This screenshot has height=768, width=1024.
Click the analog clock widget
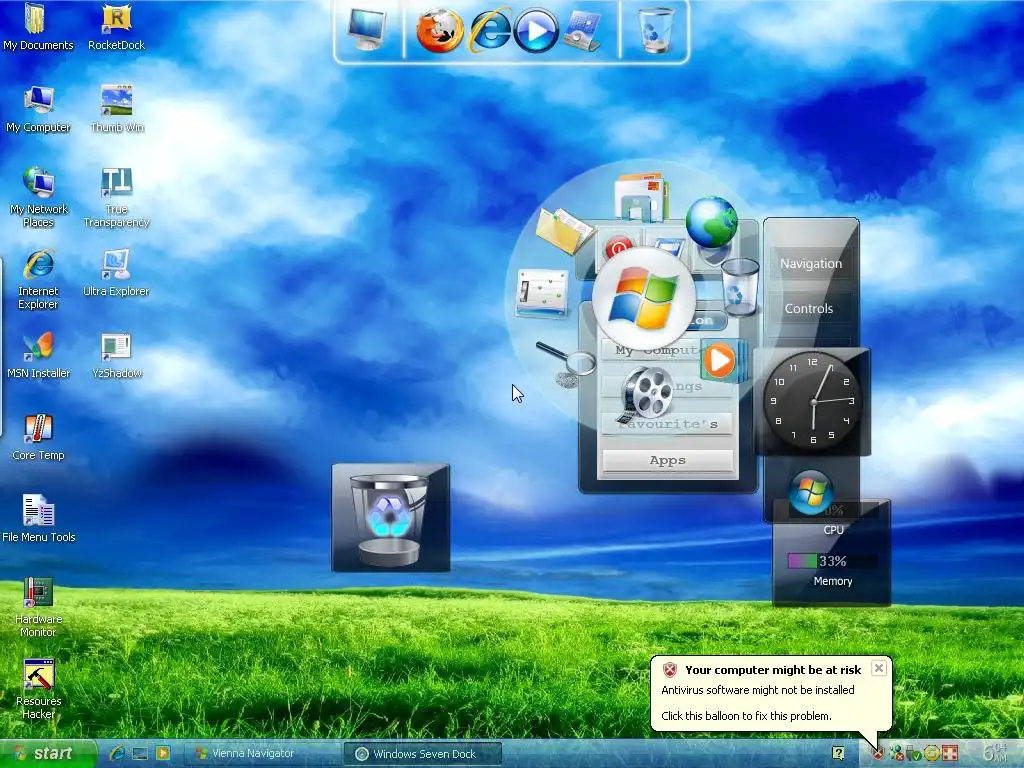[812, 400]
